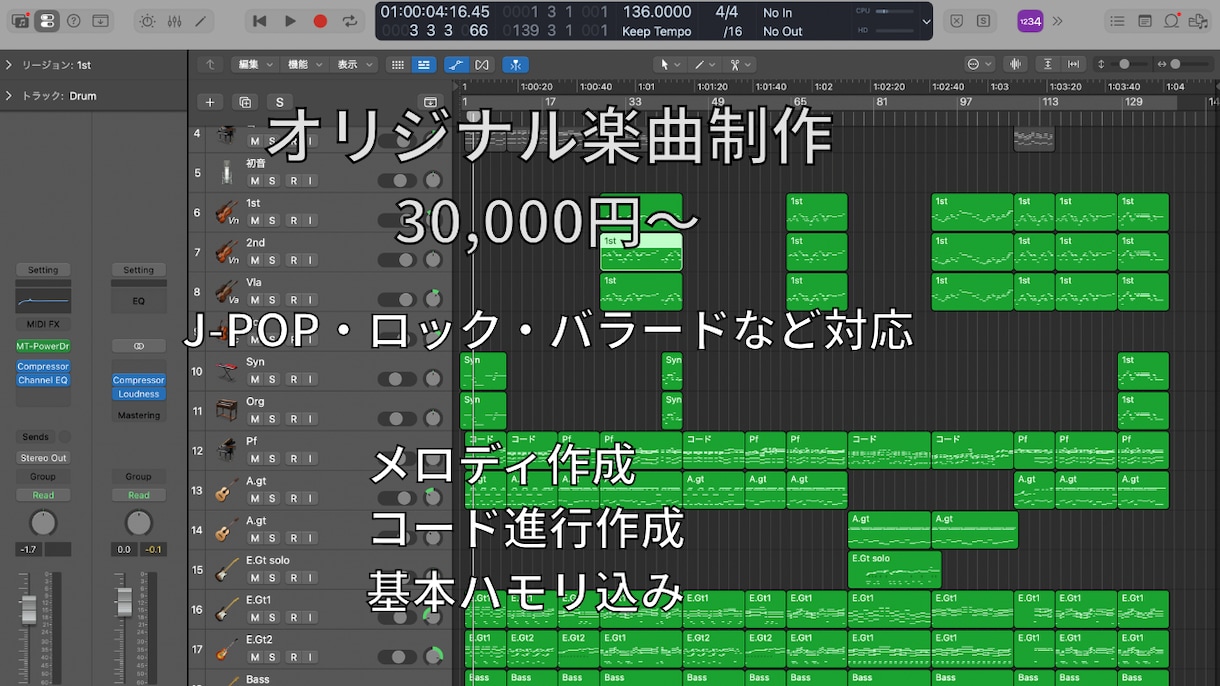Expand the トラック: Drum inspector section

[9, 96]
